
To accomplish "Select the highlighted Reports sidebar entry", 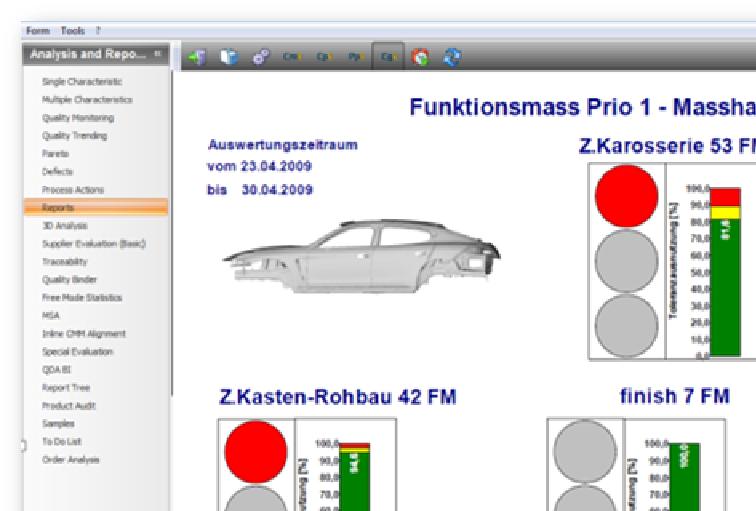I will (x=96, y=207).
